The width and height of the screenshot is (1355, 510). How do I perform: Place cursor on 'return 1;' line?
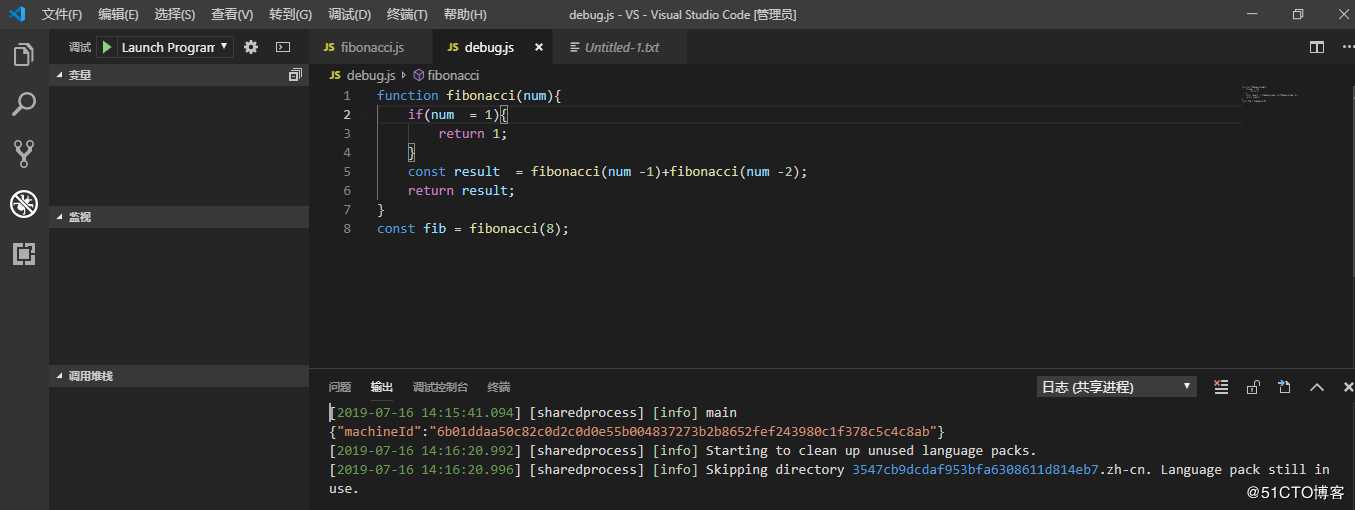473,133
